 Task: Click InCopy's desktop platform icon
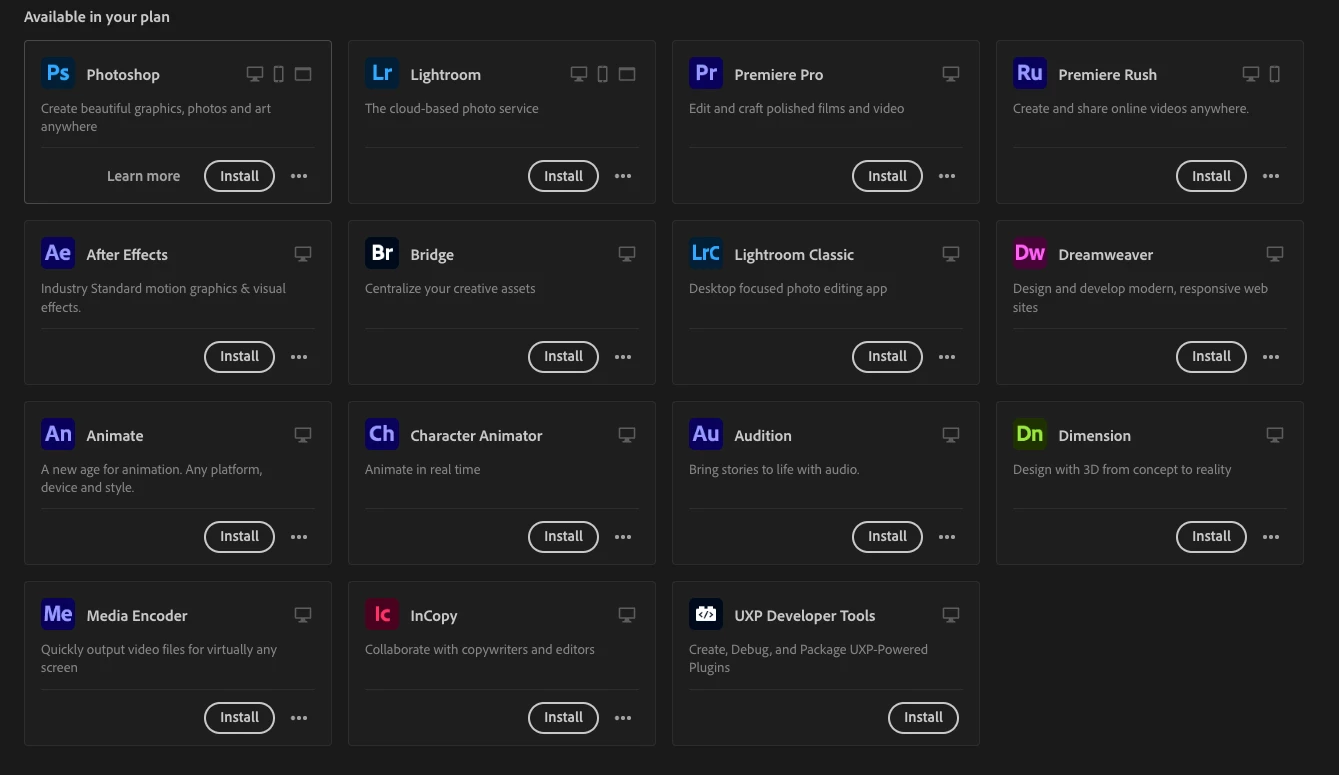click(627, 615)
